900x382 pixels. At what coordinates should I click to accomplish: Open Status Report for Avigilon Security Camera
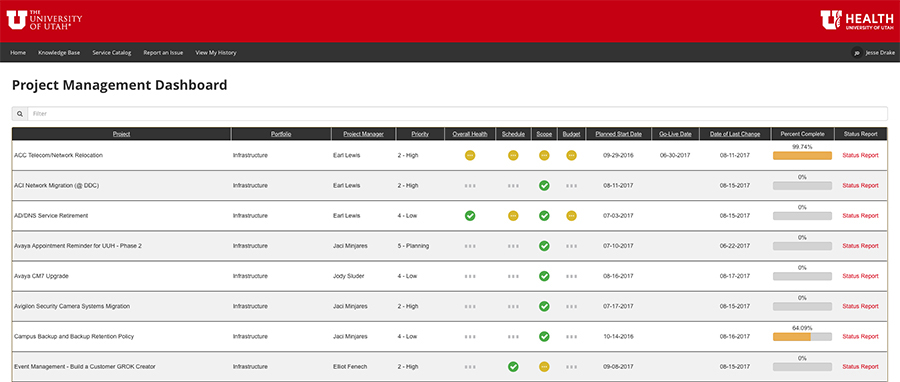pos(860,306)
